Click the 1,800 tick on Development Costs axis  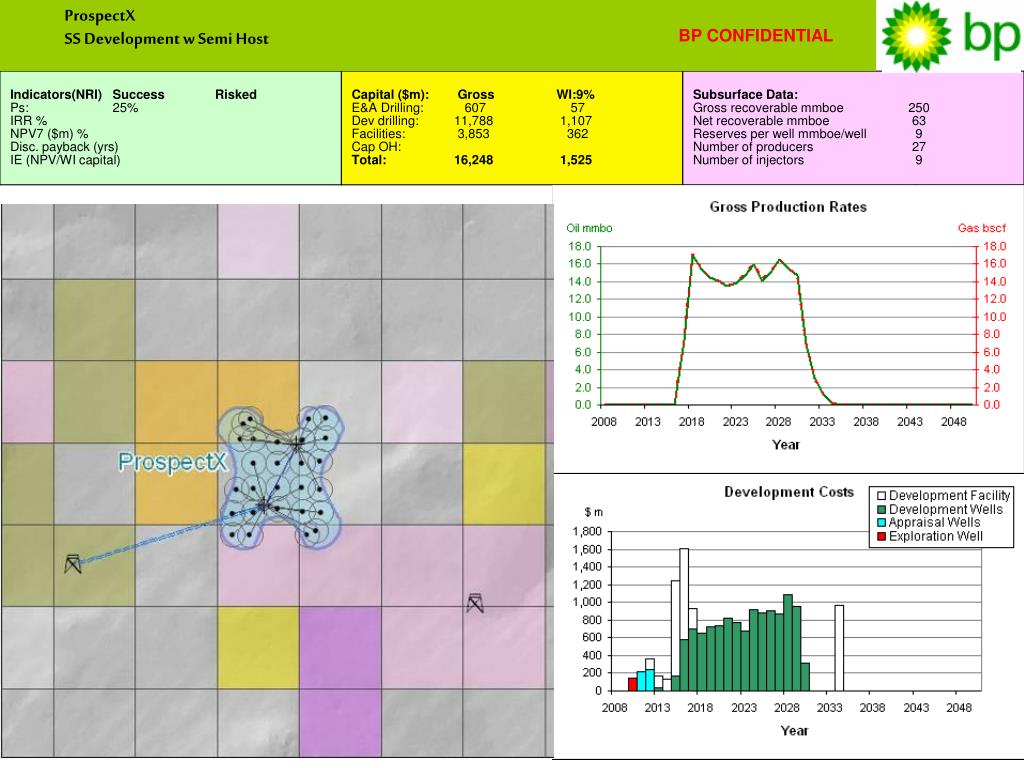pyautogui.click(x=587, y=532)
